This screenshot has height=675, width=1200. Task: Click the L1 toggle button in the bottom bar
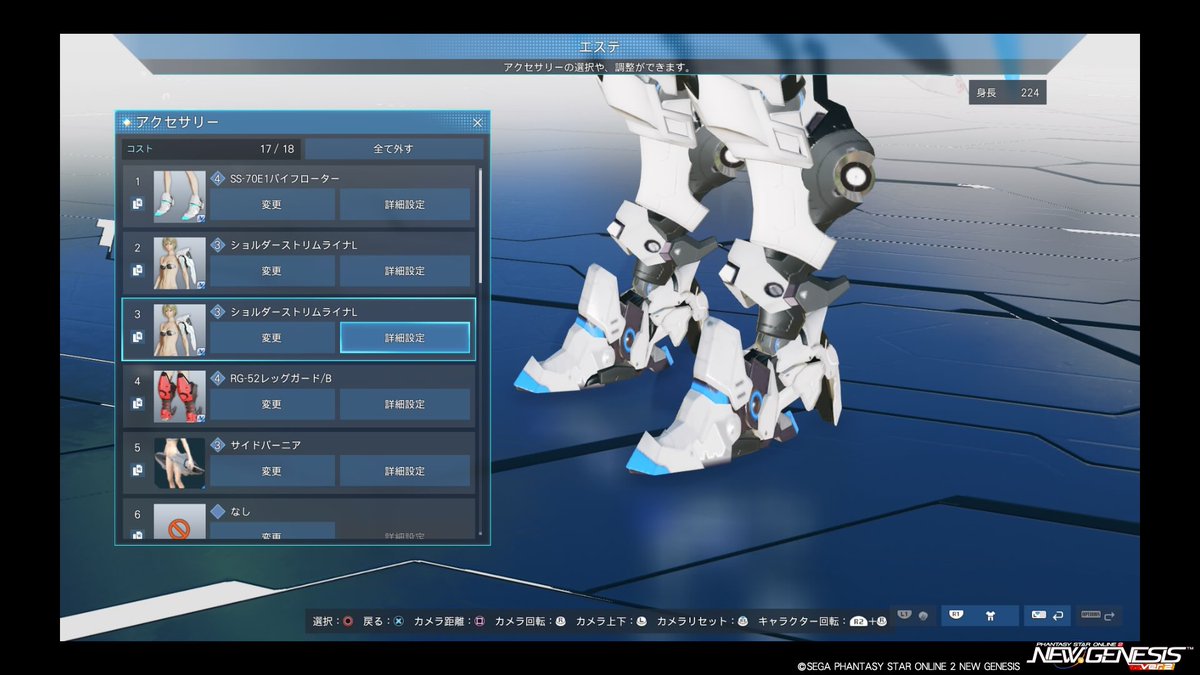[914, 616]
